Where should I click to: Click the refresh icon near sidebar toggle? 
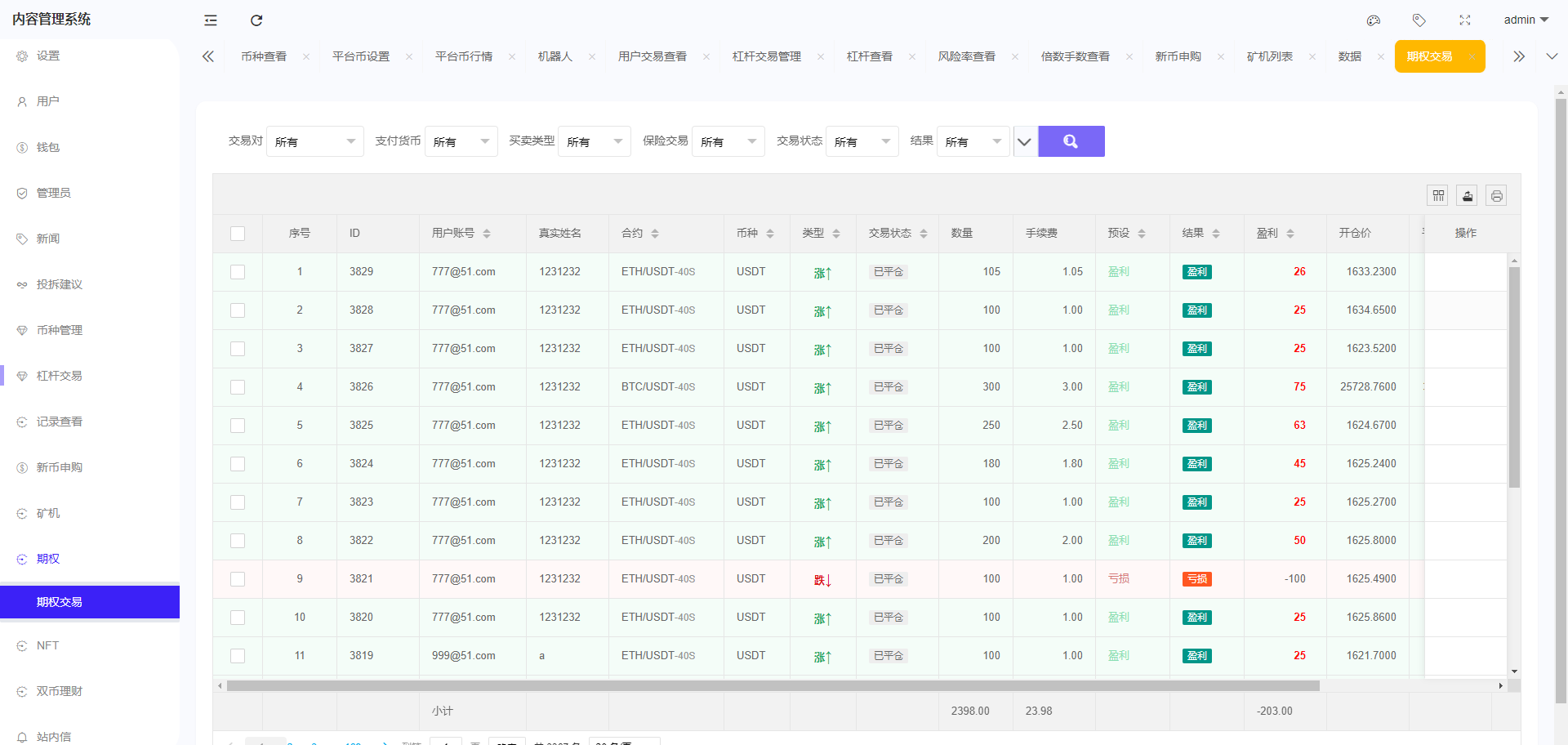[256, 20]
